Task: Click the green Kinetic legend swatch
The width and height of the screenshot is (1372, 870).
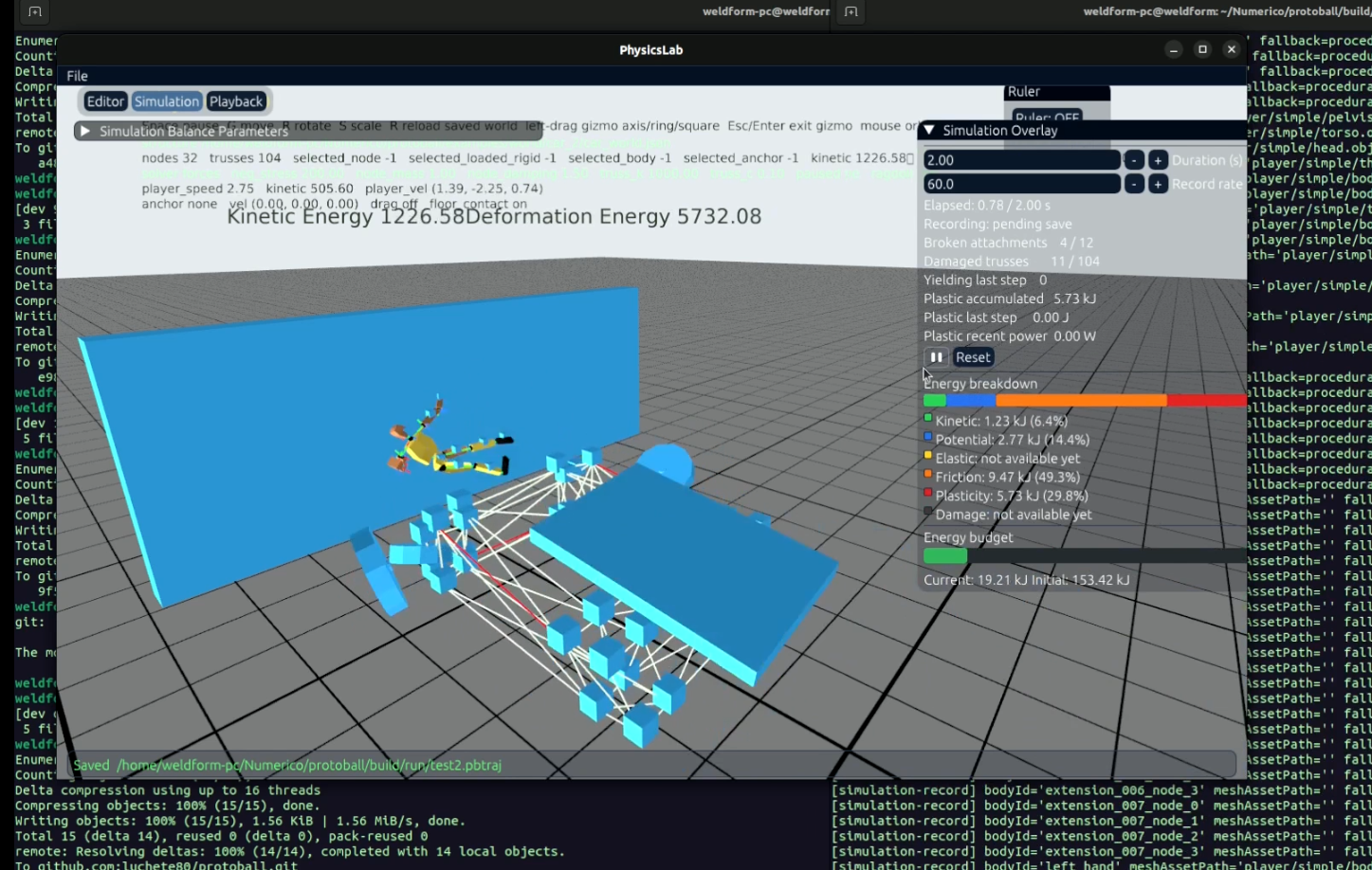Action: [928, 418]
